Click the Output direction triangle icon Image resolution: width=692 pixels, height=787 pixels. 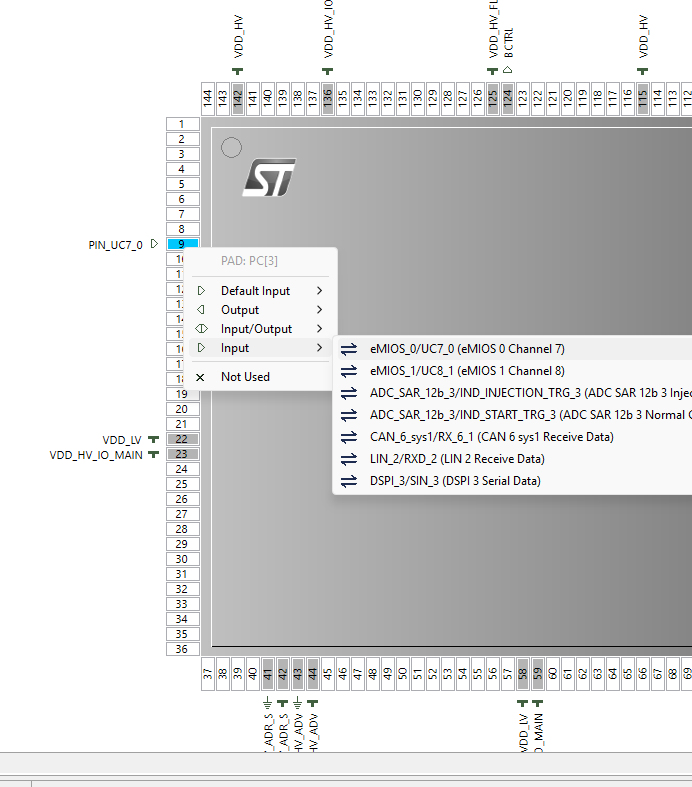point(201,310)
